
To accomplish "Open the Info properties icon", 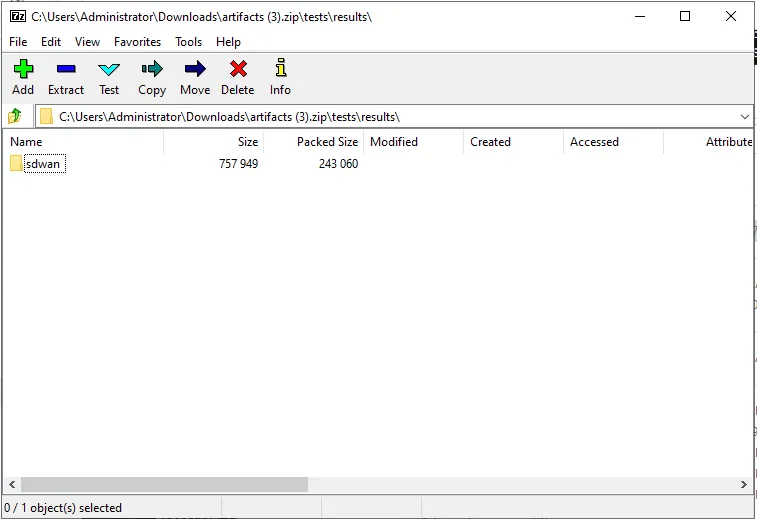I will coord(280,70).
